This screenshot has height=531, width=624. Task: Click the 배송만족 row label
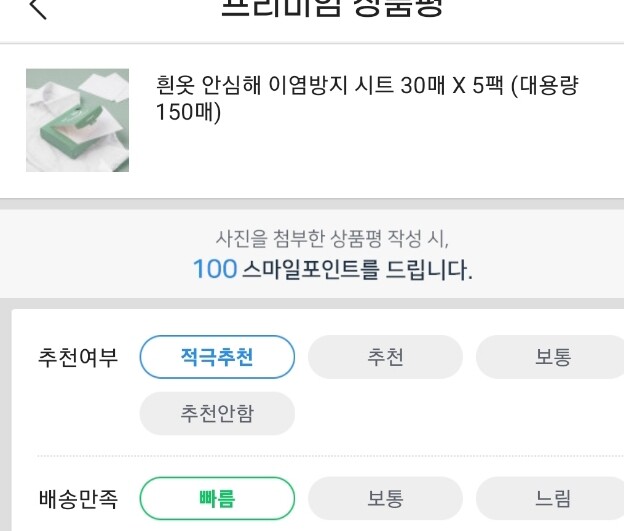(x=78, y=499)
